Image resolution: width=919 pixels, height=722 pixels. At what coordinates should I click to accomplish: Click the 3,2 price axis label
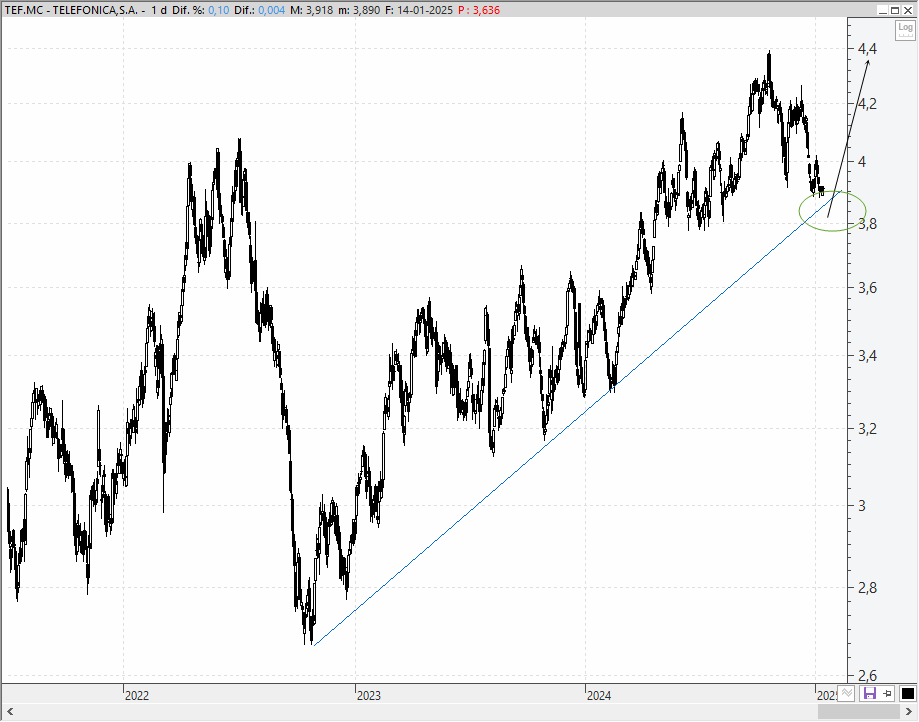[867, 429]
